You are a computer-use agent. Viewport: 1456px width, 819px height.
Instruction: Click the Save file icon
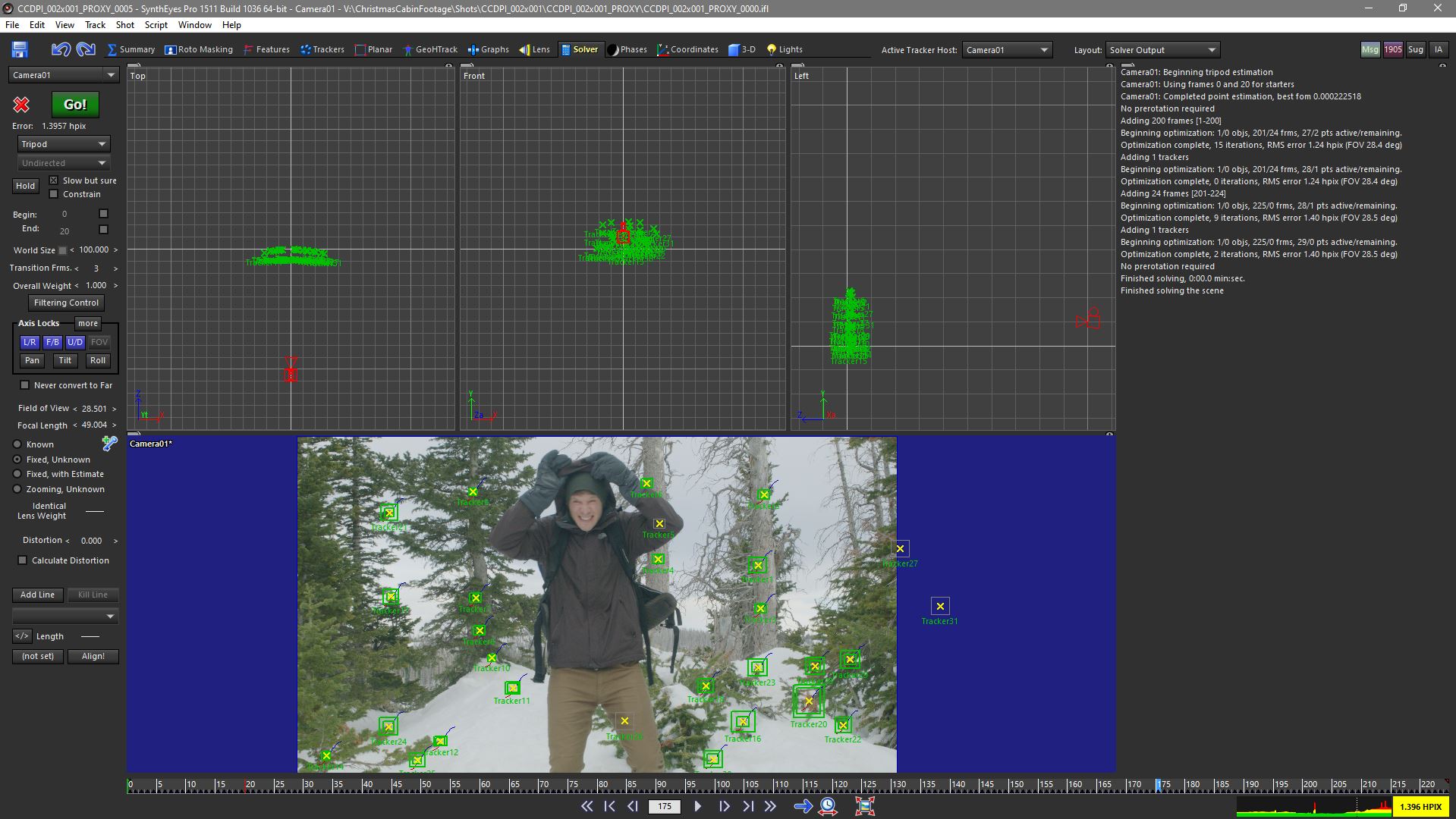click(x=20, y=50)
